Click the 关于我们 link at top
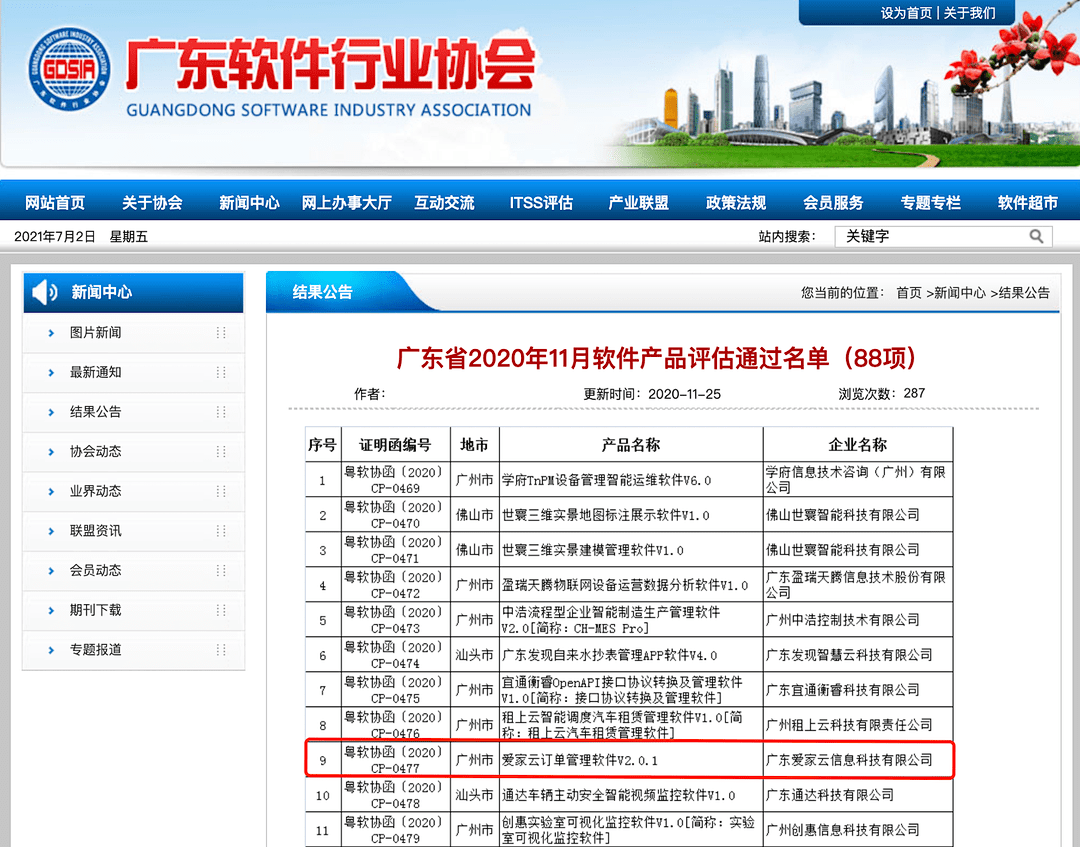Viewport: 1080px width, 847px height. (969, 13)
